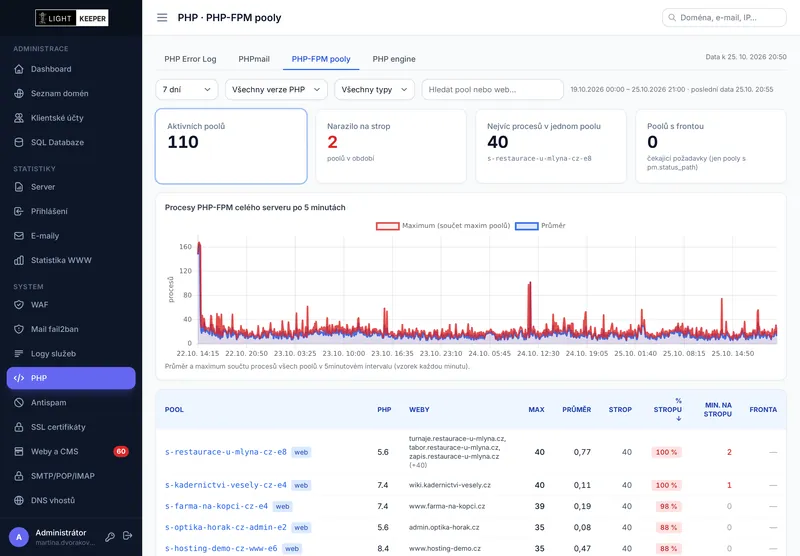This screenshot has height=556, width=800.
Task: Click the Statistika WWW chart icon
Action: click(x=19, y=260)
